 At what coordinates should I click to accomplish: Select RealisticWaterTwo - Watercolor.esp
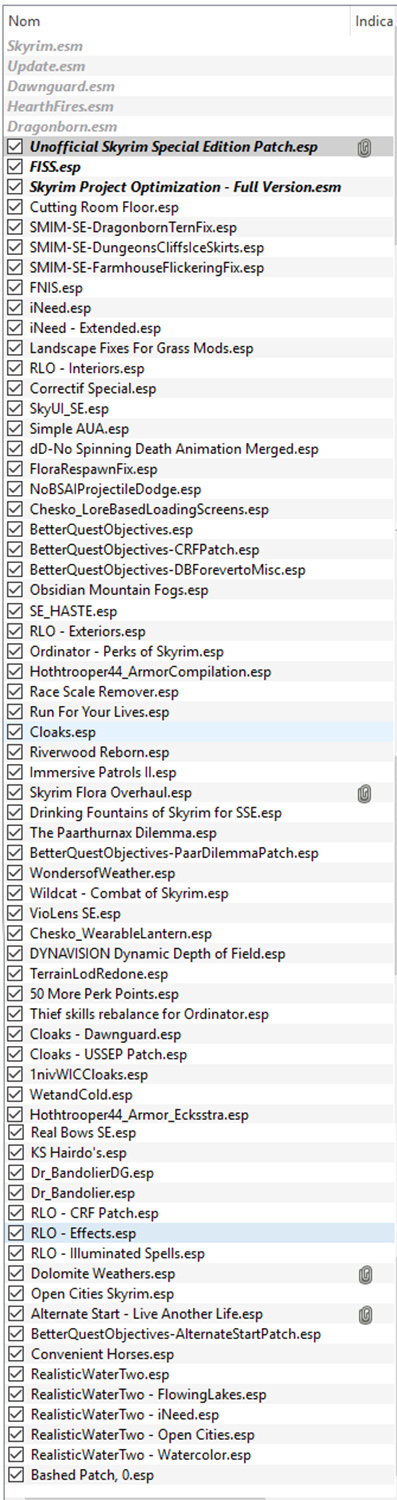(140, 1455)
